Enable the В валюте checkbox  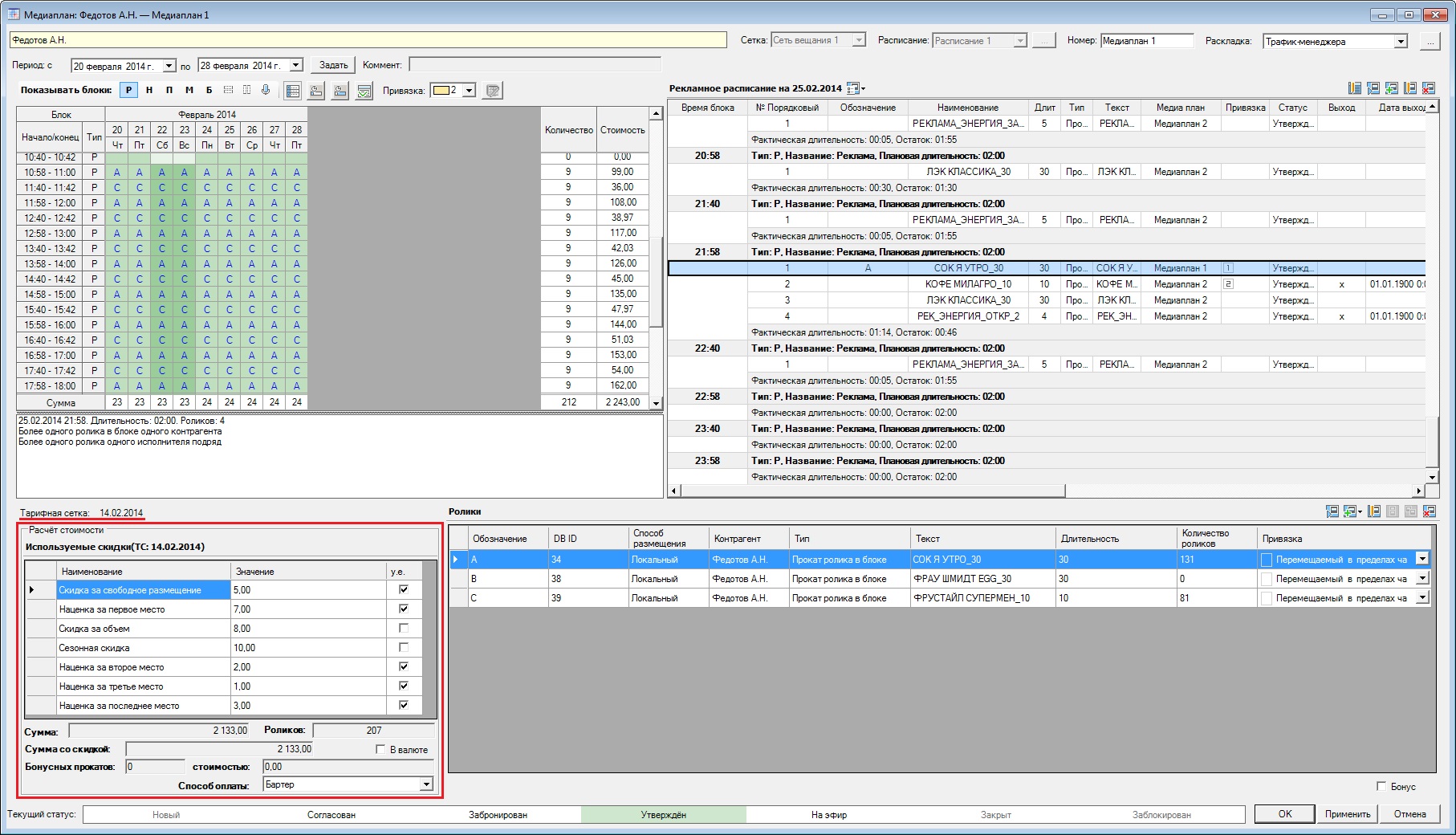381,749
